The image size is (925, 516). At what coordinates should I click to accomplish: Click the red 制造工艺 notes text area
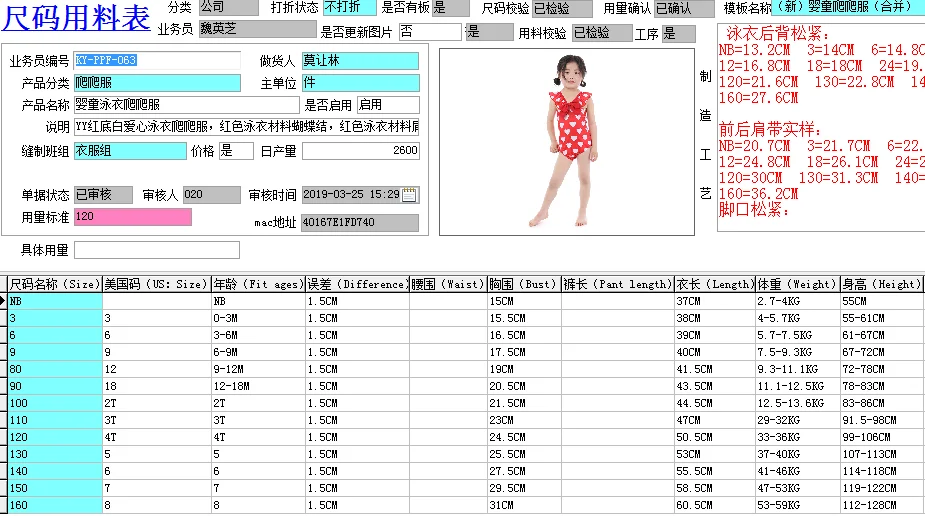(821, 128)
